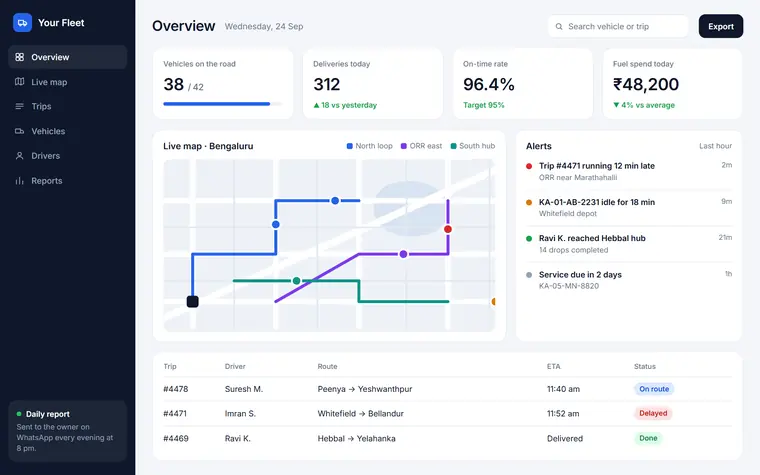This screenshot has width=760, height=475.
Task: Click driver name Imran S.
Action: tap(240, 413)
